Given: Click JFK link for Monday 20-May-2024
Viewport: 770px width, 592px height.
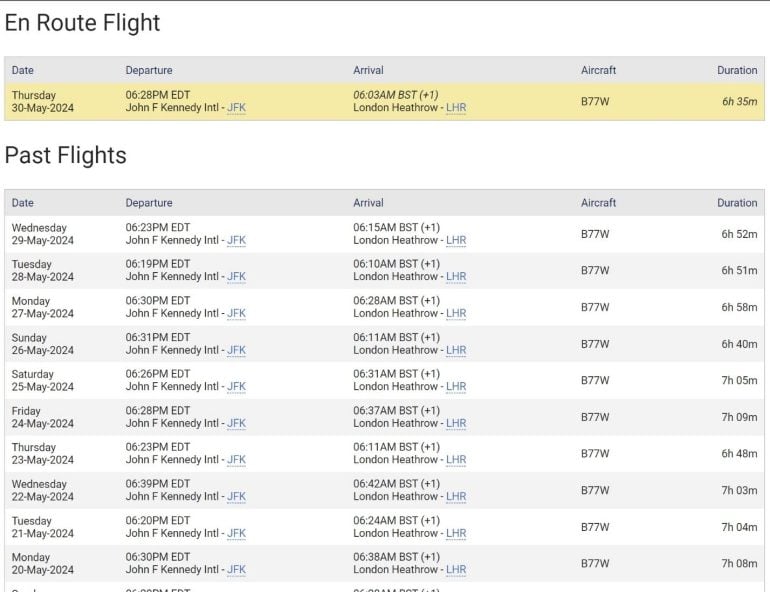Looking at the screenshot, I should point(236,570).
